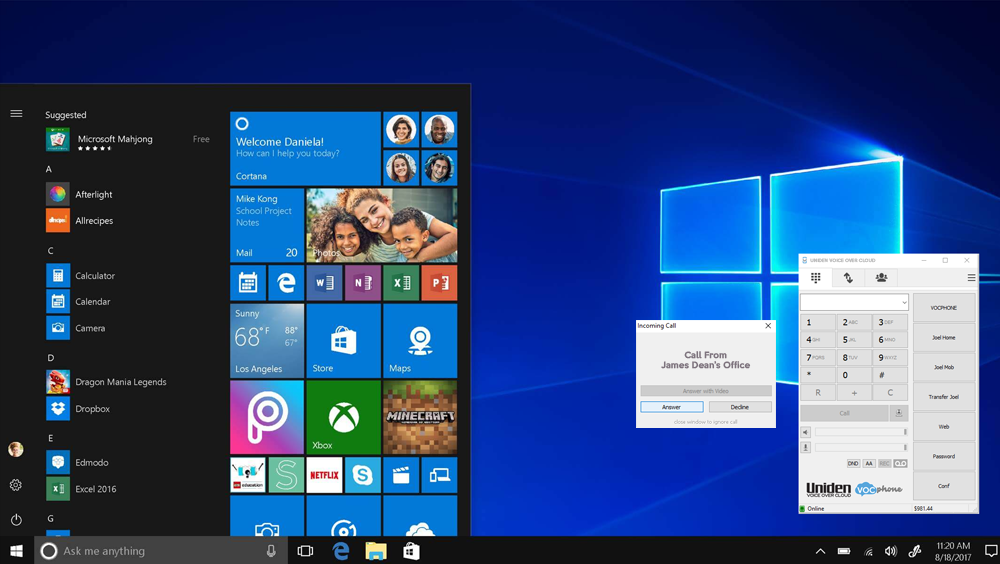Open the call history arrows tab
This screenshot has width=1000, height=564.
coord(848,278)
